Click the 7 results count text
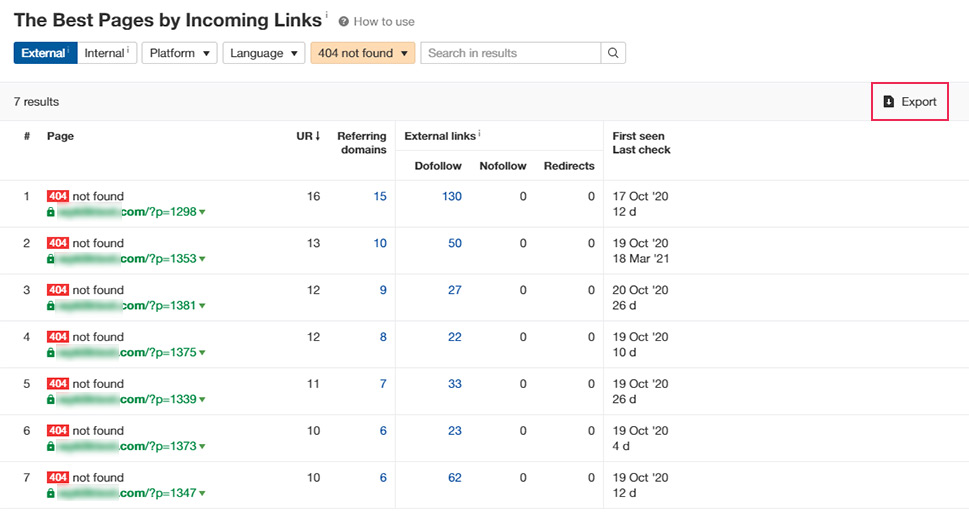 point(36,102)
